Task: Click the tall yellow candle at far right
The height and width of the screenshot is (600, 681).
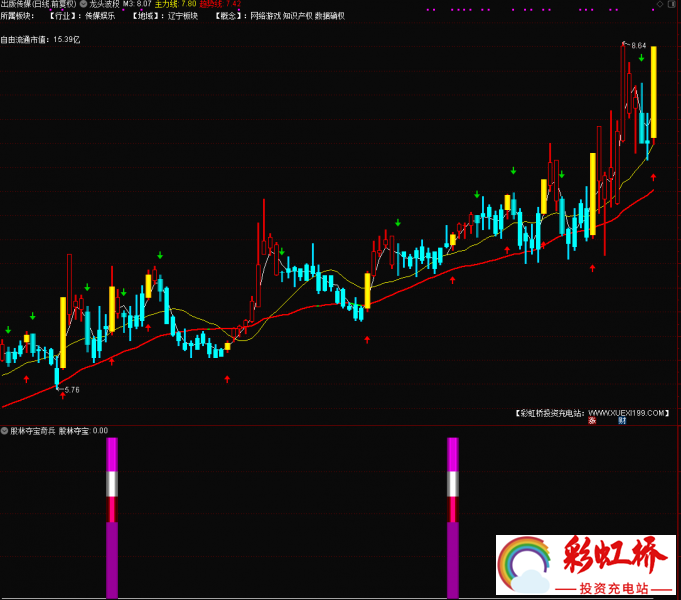Action: [x=654, y=92]
